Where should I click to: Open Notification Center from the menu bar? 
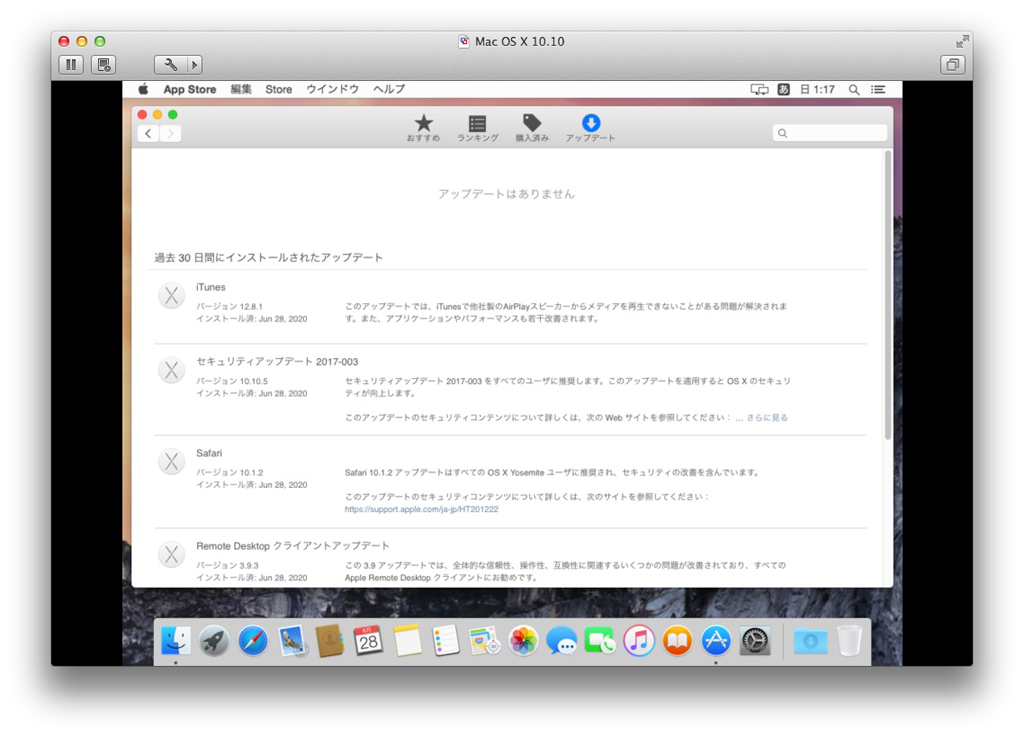[878, 89]
